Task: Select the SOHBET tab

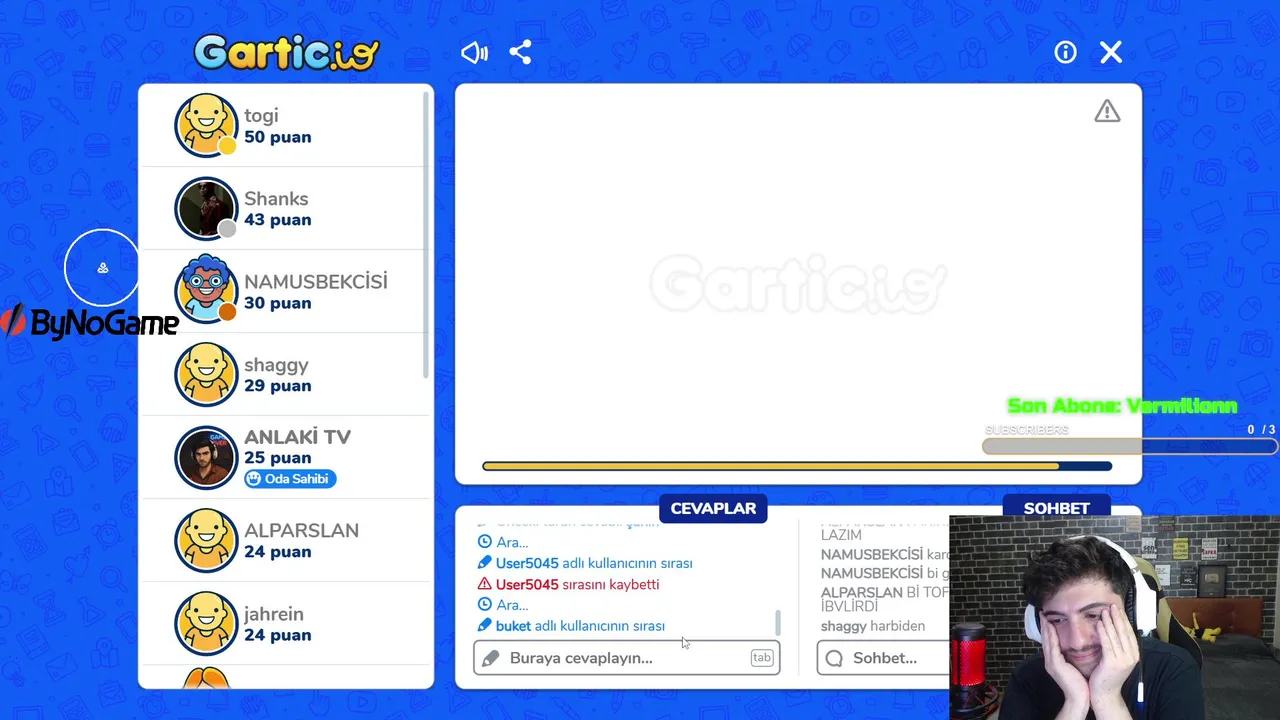Action: click(1056, 508)
